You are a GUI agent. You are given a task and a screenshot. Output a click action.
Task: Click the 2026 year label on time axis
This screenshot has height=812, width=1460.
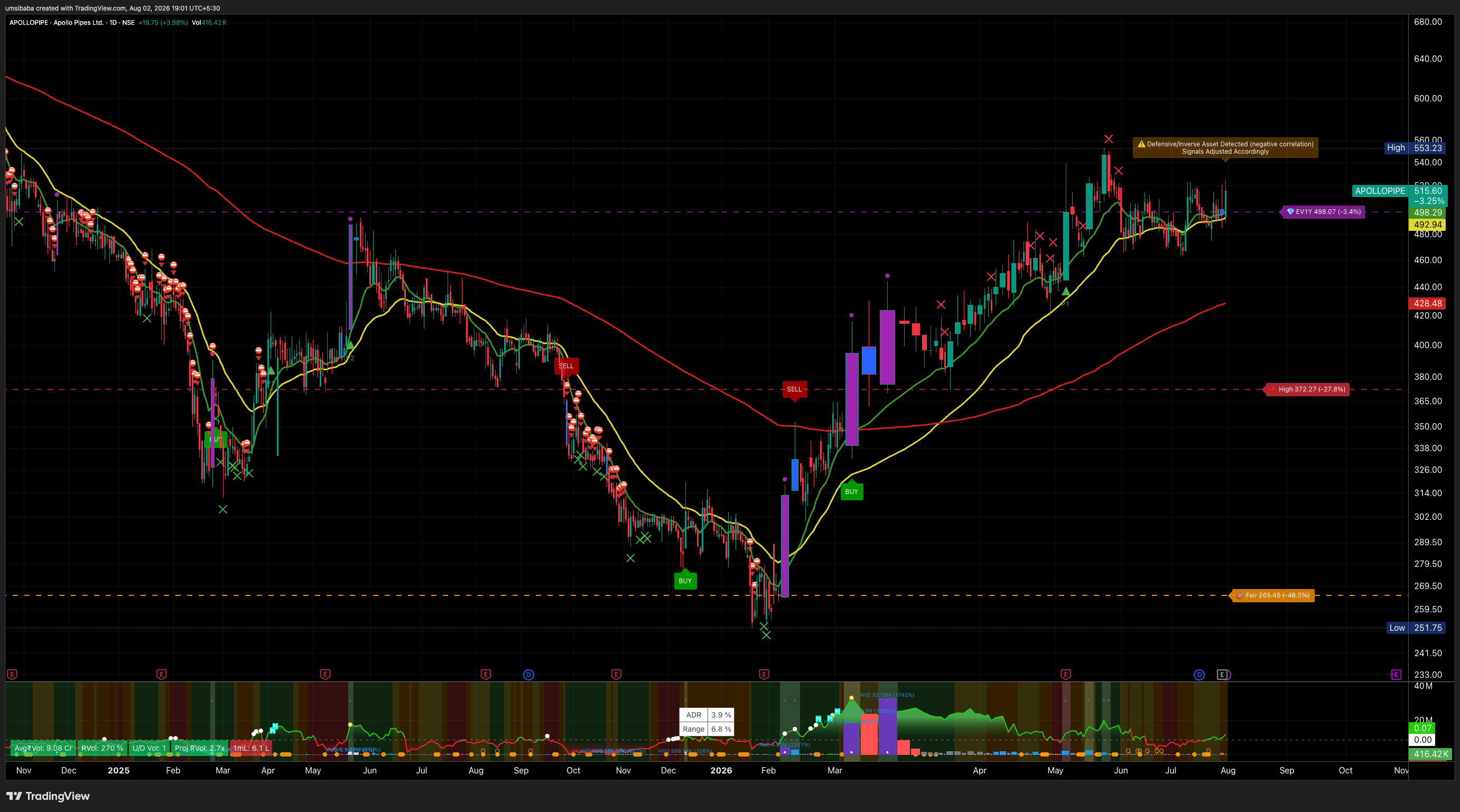click(721, 771)
